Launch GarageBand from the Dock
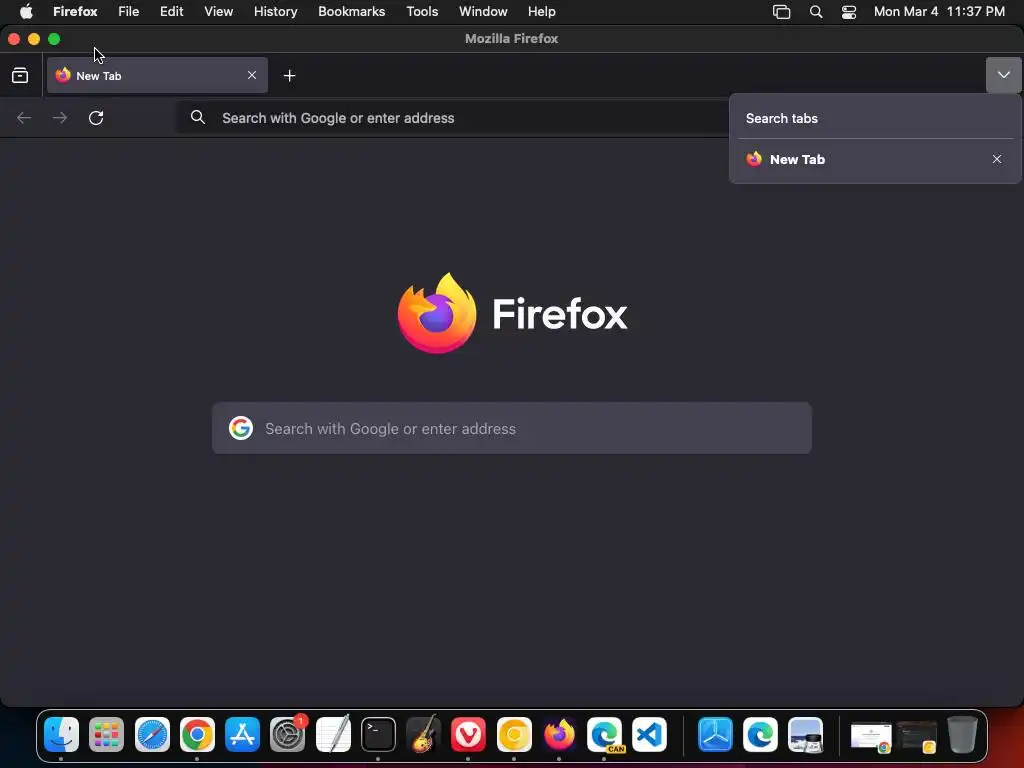1024x768 pixels. (423, 735)
